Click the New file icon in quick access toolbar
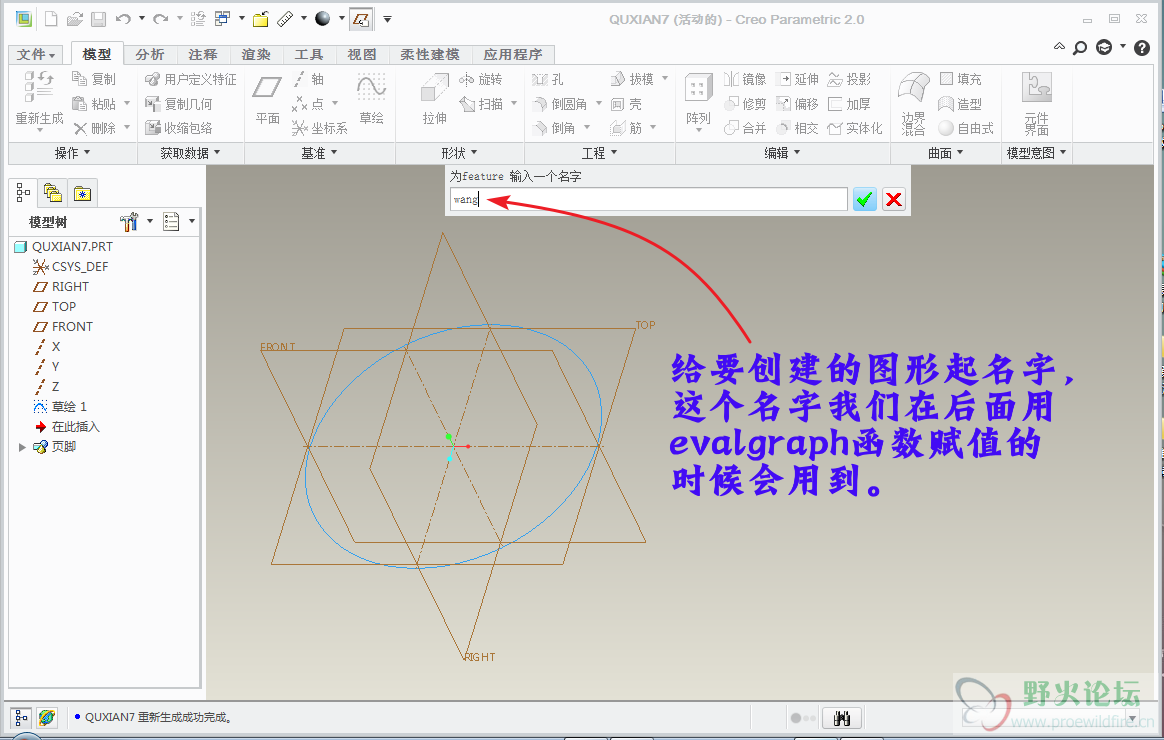The width and height of the screenshot is (1164, 740). click(x=50, y=19)
